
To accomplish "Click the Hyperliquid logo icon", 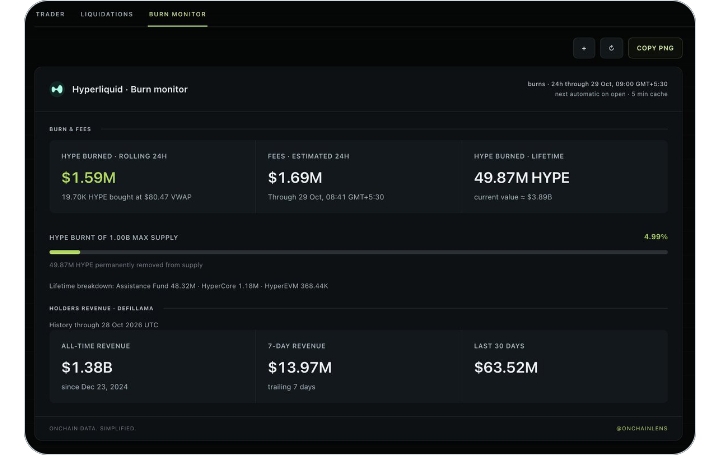I will (x=57, y=89).
